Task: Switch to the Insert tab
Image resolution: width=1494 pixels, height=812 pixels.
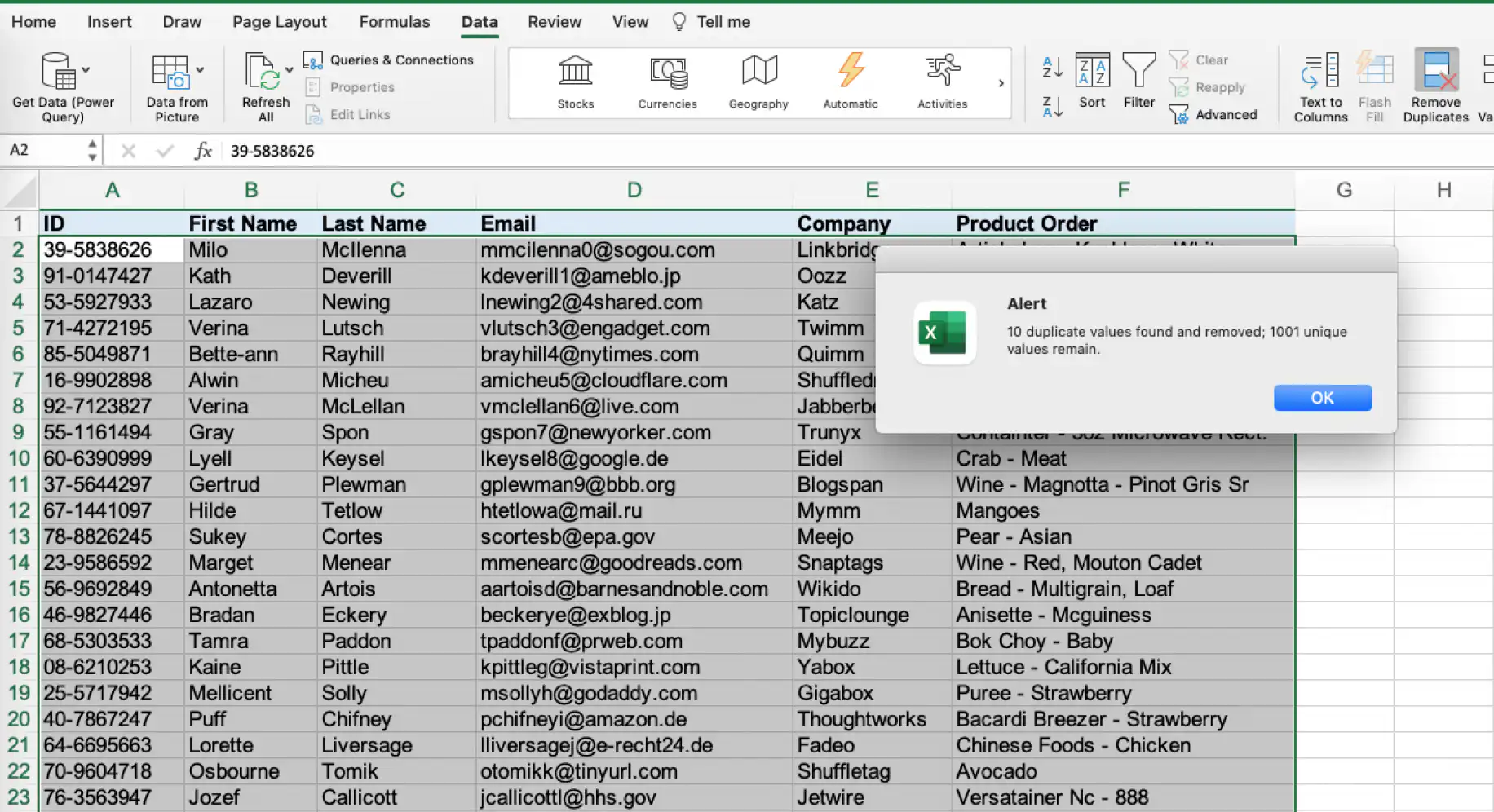Action: coord(109,22)
